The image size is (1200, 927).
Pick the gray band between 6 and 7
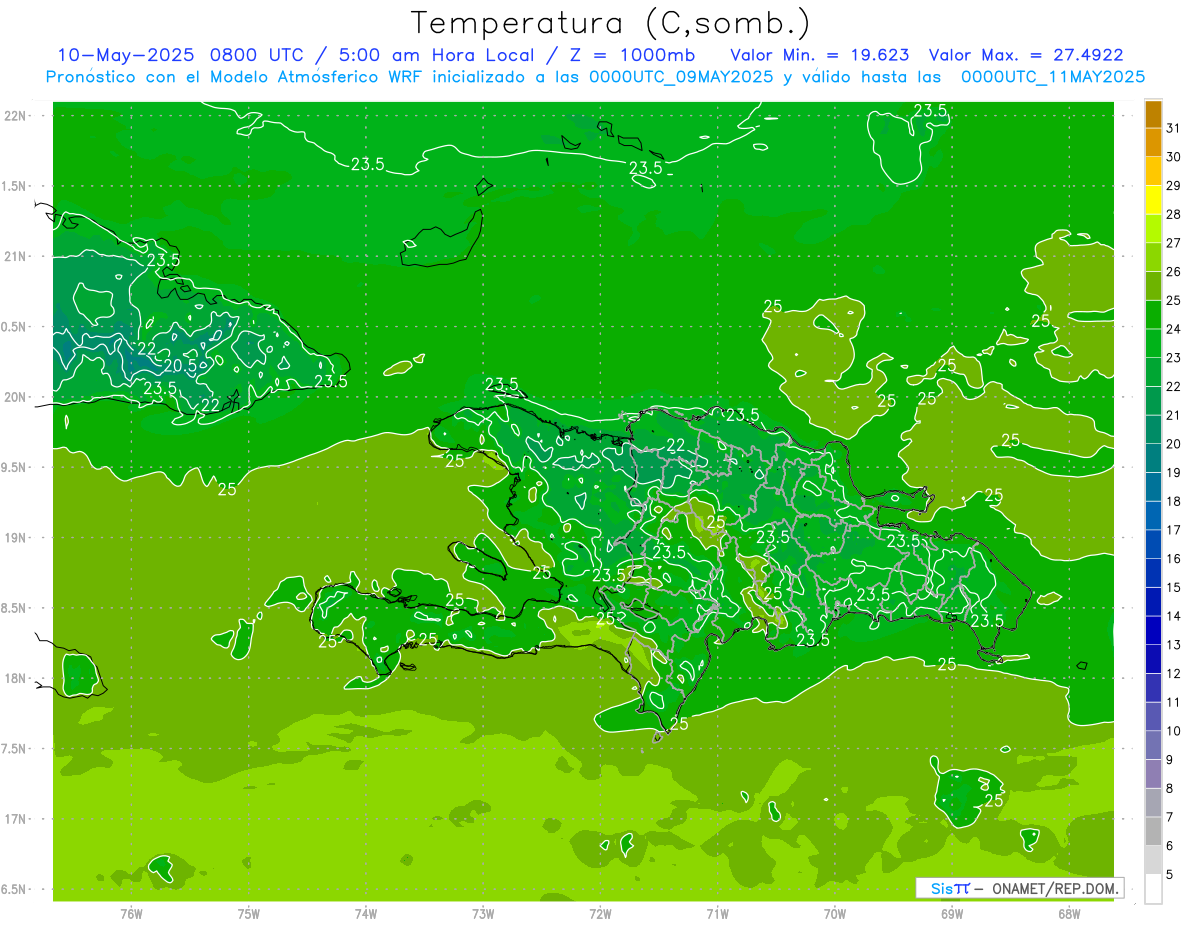click(x=1153, y=831)
